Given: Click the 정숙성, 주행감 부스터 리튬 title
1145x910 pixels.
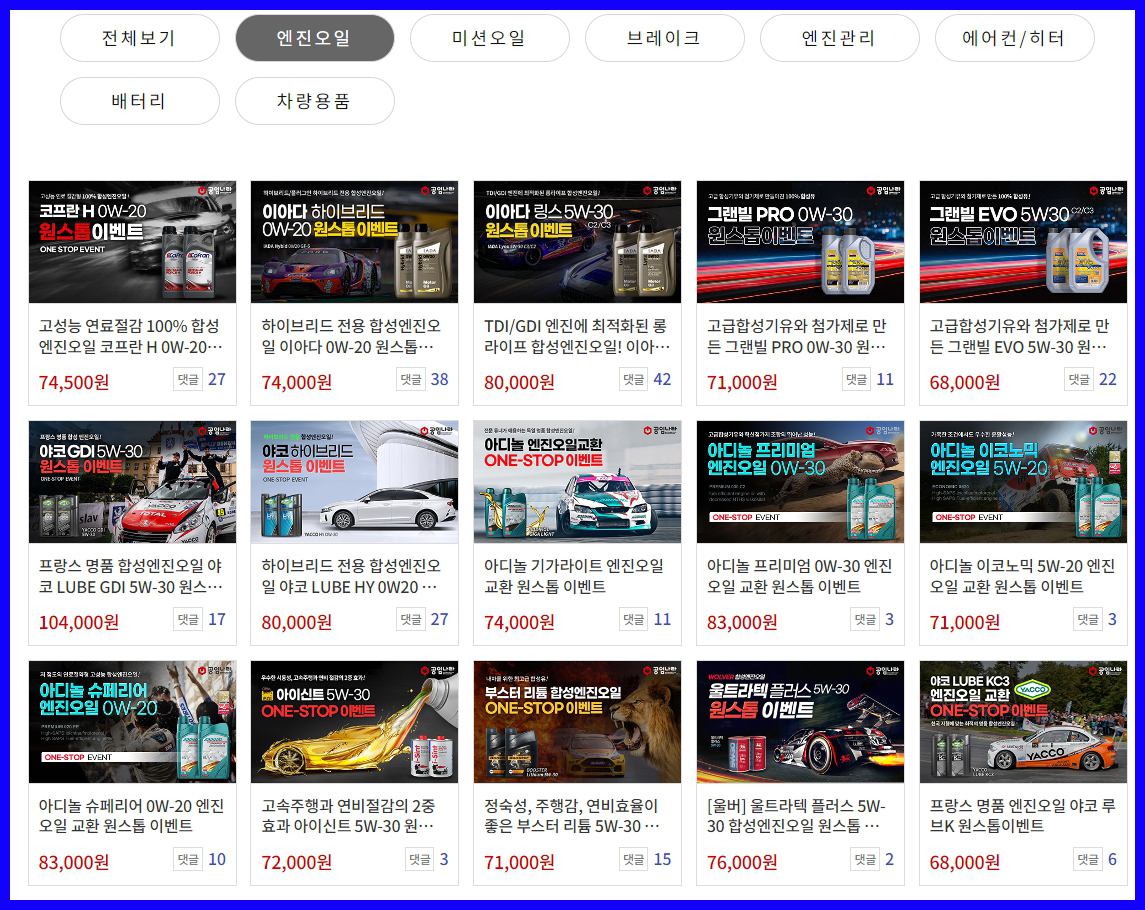Looking at the screenshot, I should click(x=572, y=816).
